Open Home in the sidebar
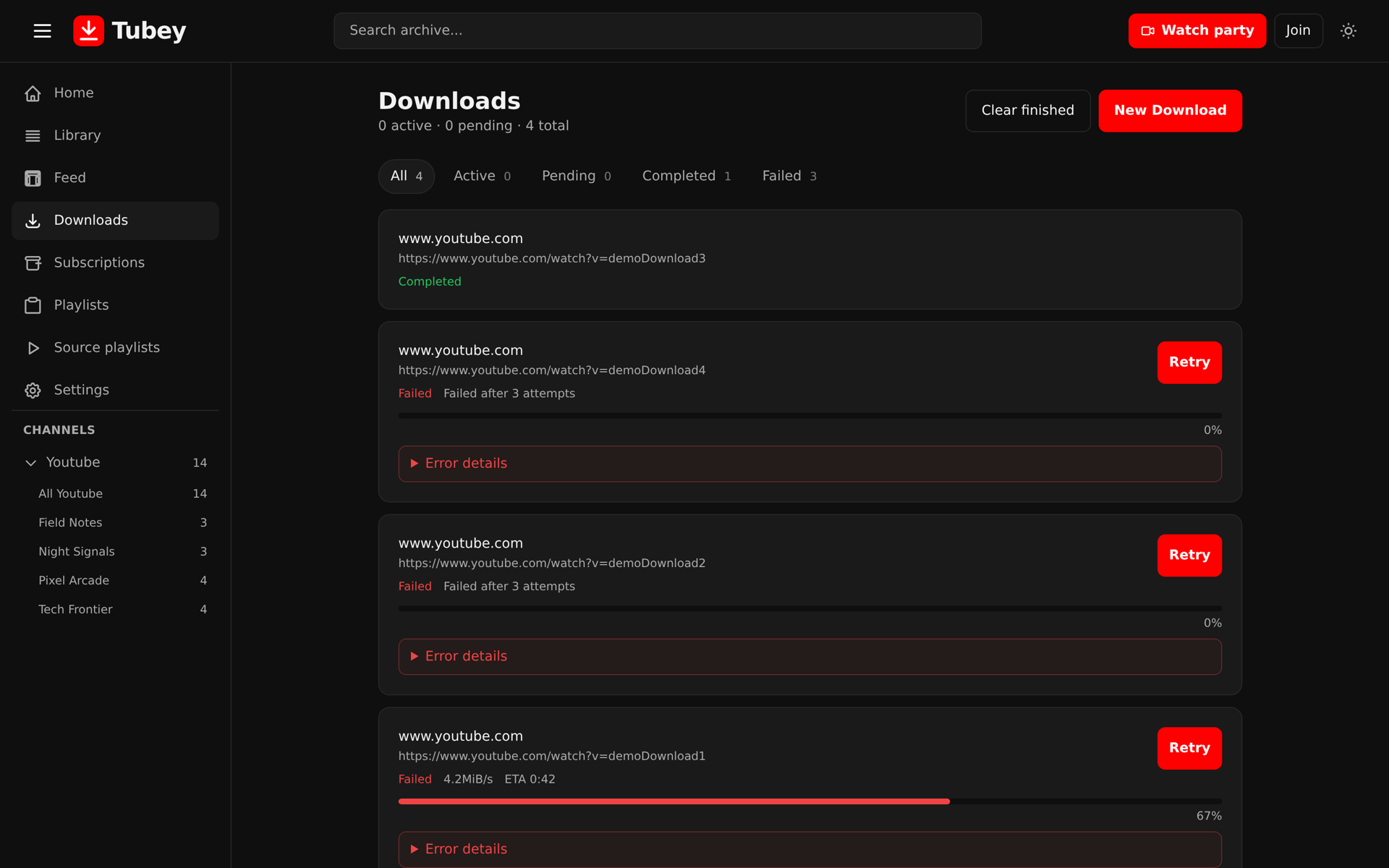The height and width of the screenshot is (868, 1389). 115,93
